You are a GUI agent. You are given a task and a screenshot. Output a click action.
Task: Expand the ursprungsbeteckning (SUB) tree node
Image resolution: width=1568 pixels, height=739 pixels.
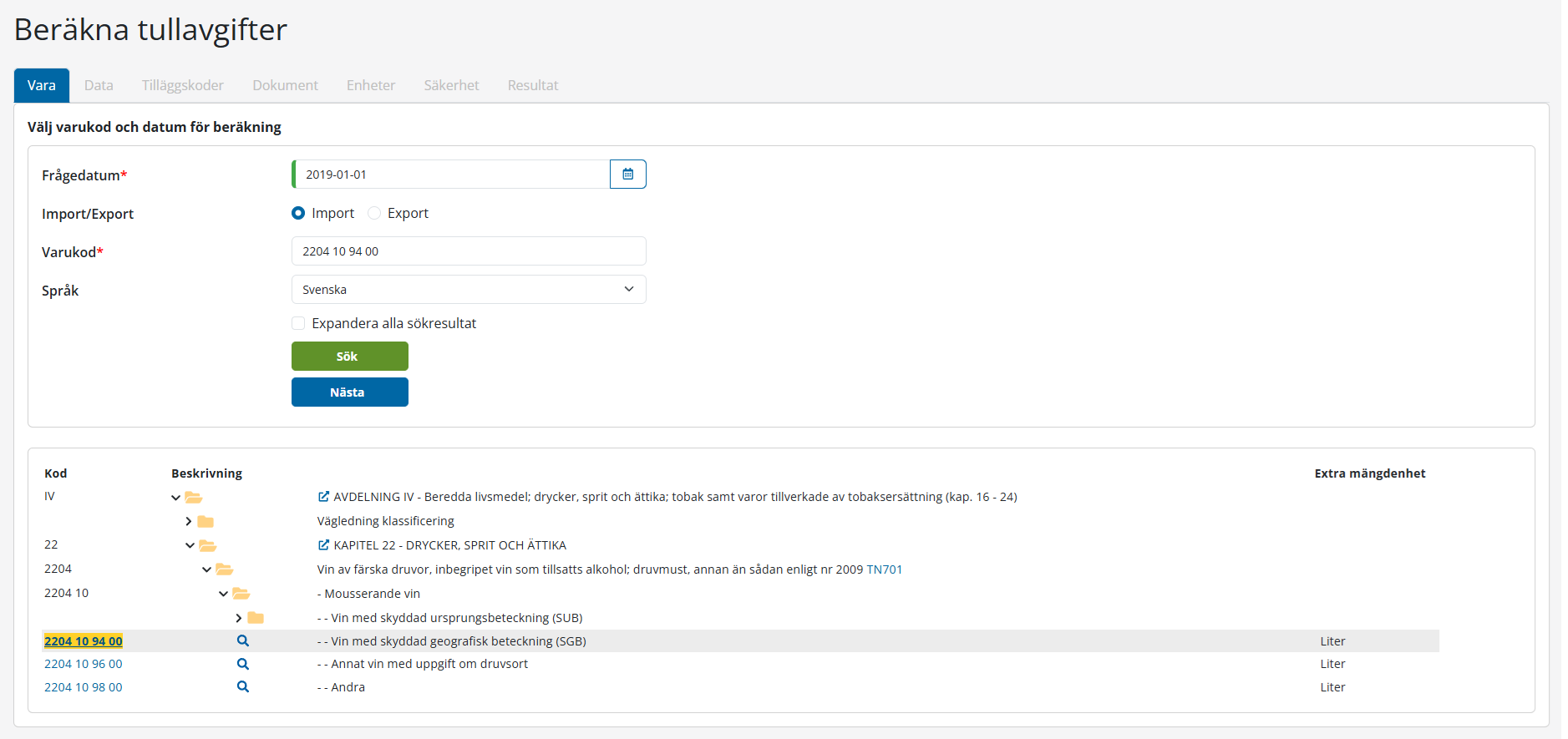tap(239, 618)
